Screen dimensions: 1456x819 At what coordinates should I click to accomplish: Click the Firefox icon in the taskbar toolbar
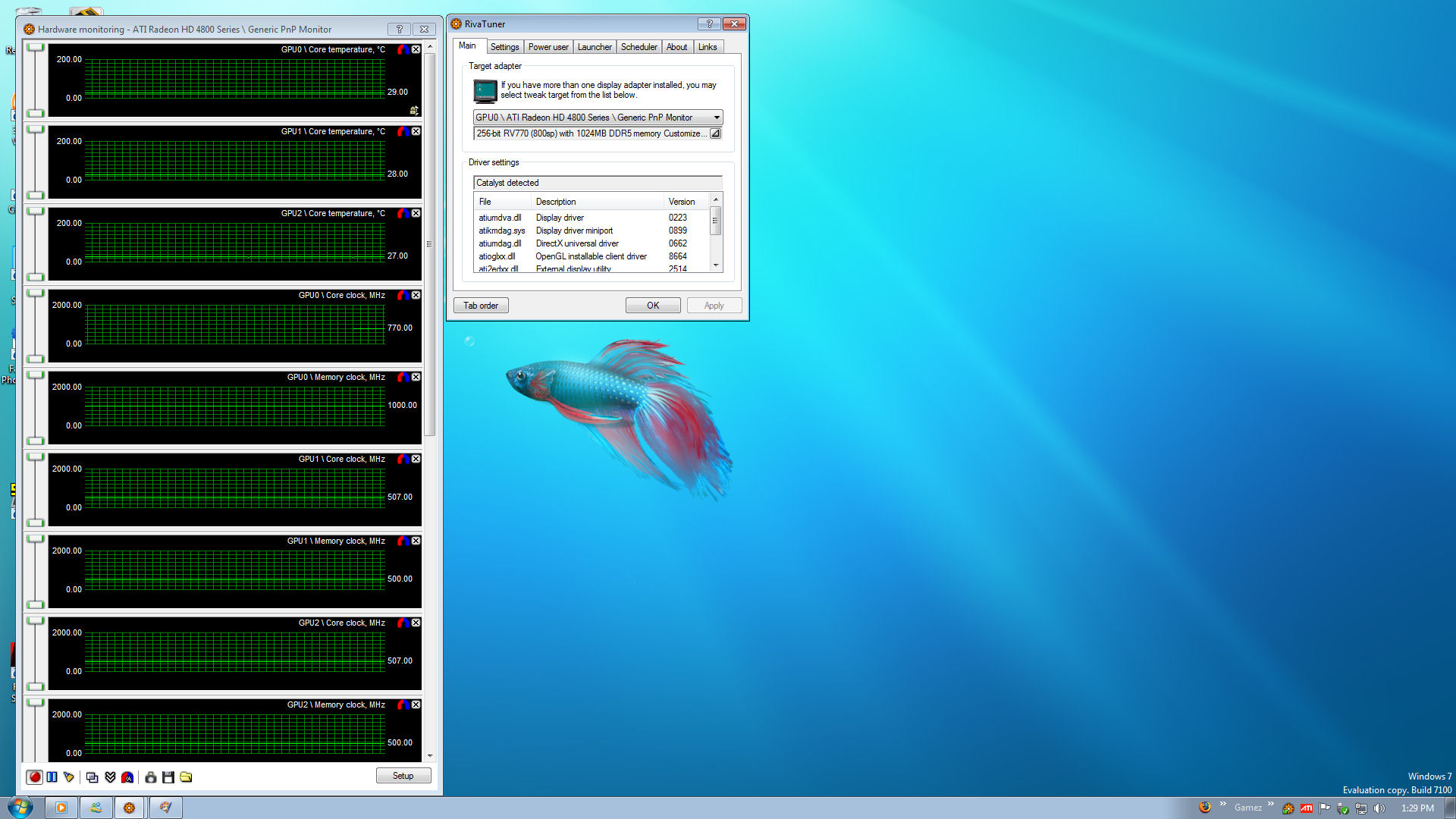[x=1204, y=807]
